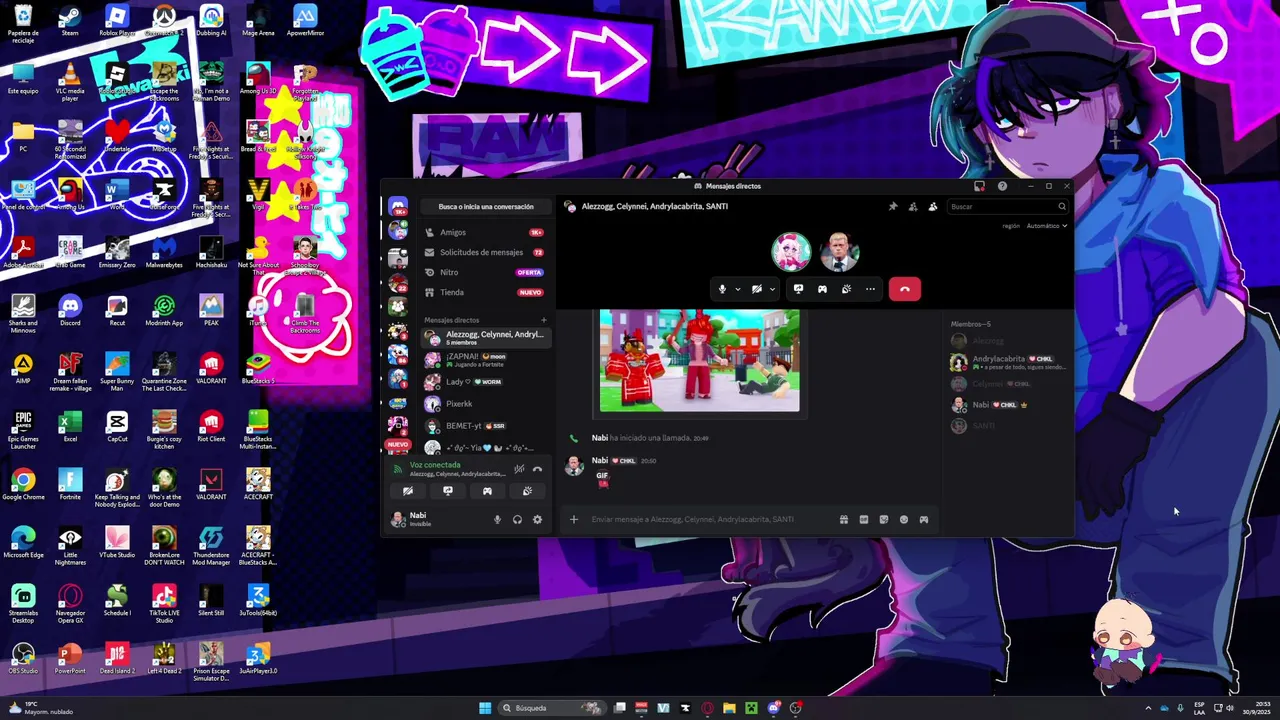Select the Alezzogg, Celynnei group chat

(485, 337)
